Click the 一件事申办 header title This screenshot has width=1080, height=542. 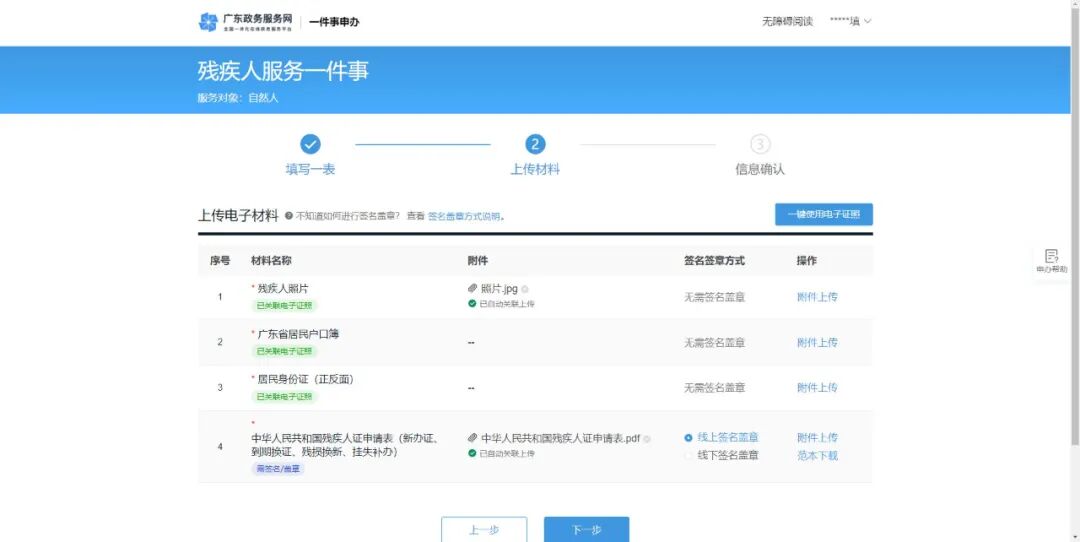pyautogui.click(x=334, y=22)
